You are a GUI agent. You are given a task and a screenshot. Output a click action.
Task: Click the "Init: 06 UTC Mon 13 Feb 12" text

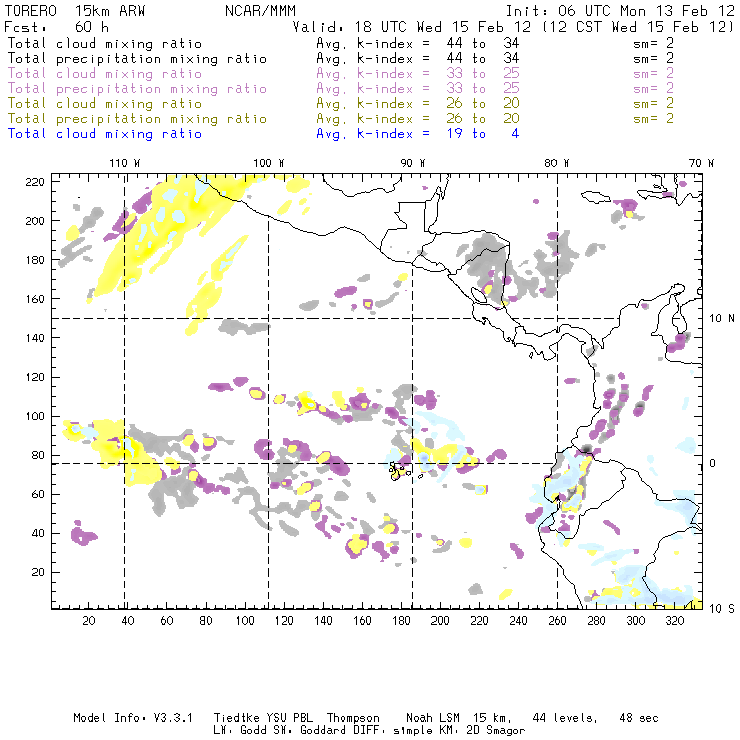620,11
